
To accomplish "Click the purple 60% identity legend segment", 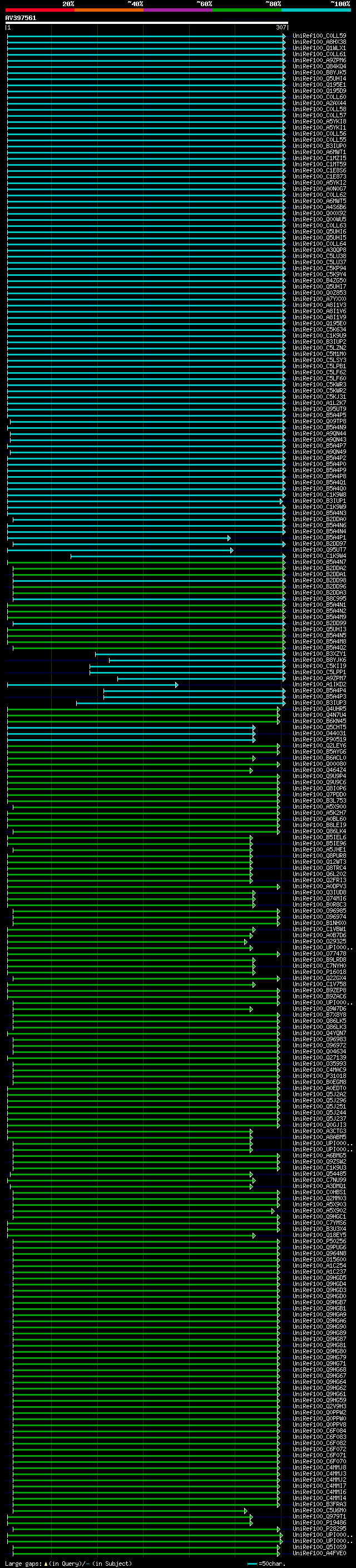I will tap(179, 10).
